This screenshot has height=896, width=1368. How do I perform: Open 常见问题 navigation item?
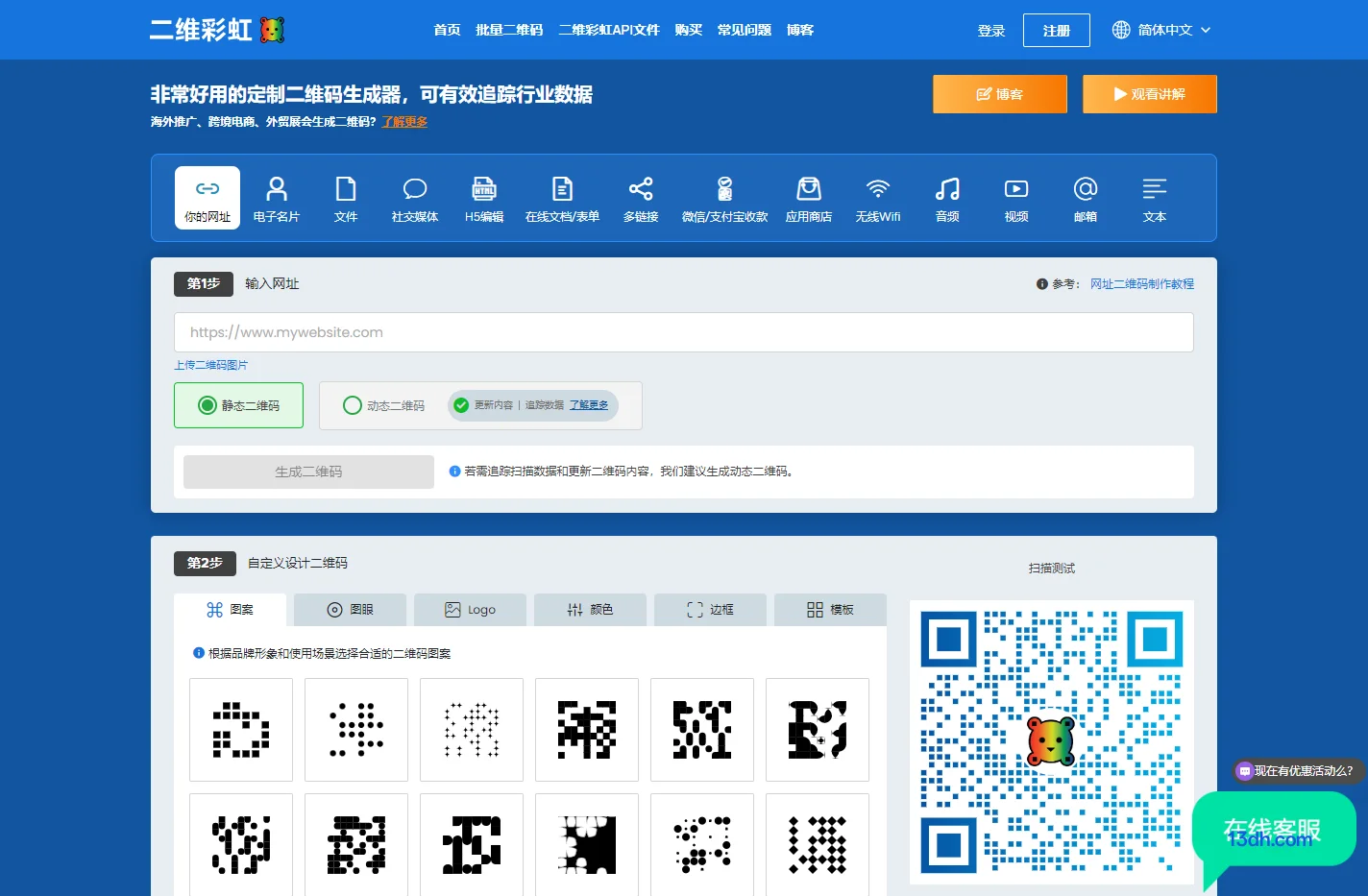coord(745,30)
